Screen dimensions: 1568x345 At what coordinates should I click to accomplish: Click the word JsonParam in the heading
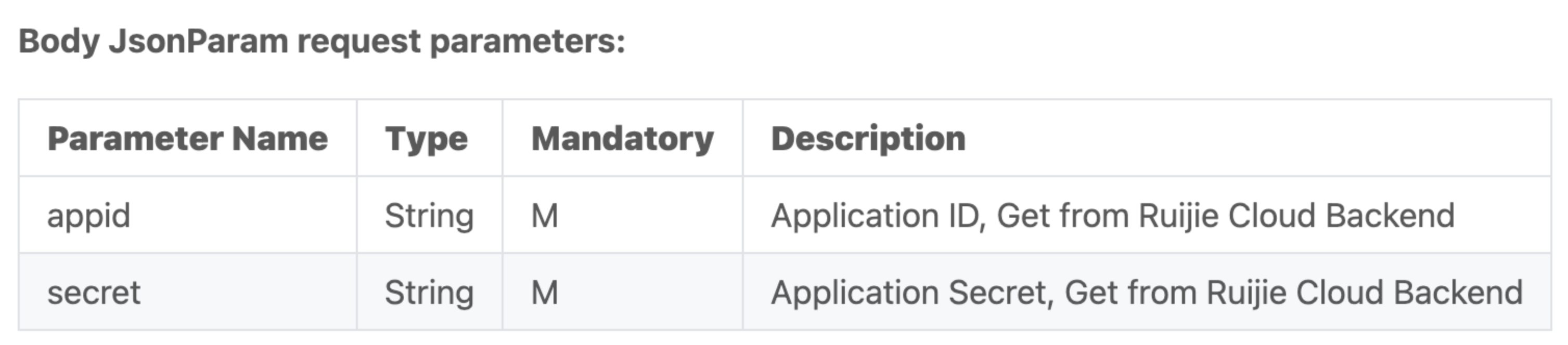(198, 43)
